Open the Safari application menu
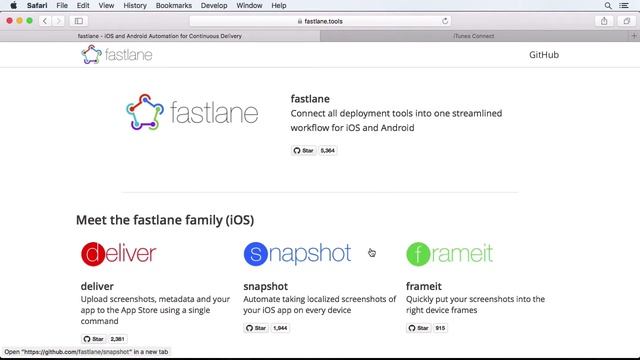640x360 pixels. pyautogui.click(x=37, y=6)
